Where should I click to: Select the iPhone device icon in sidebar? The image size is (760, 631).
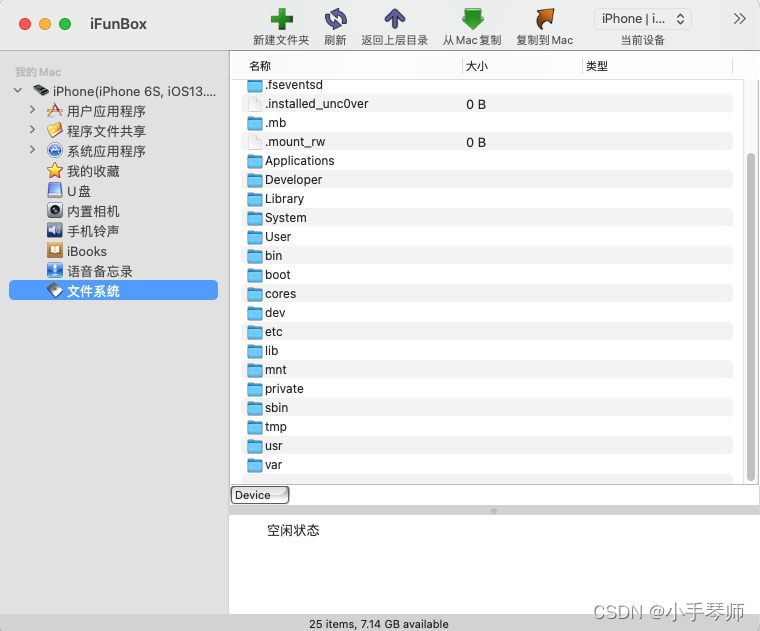[41, 90]
